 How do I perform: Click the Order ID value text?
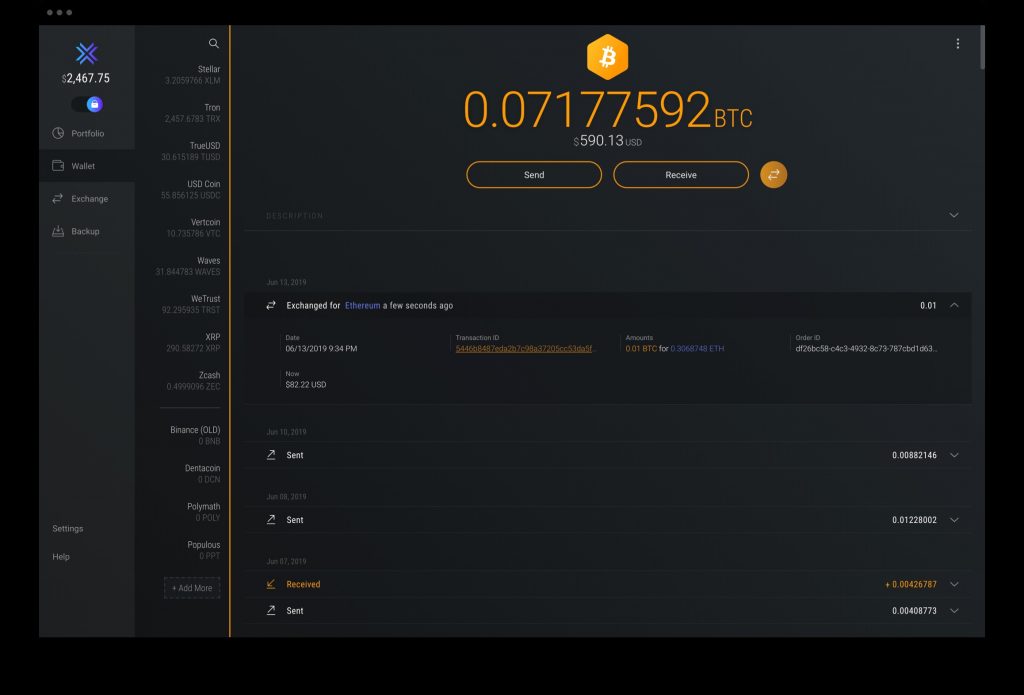point(866,349)
